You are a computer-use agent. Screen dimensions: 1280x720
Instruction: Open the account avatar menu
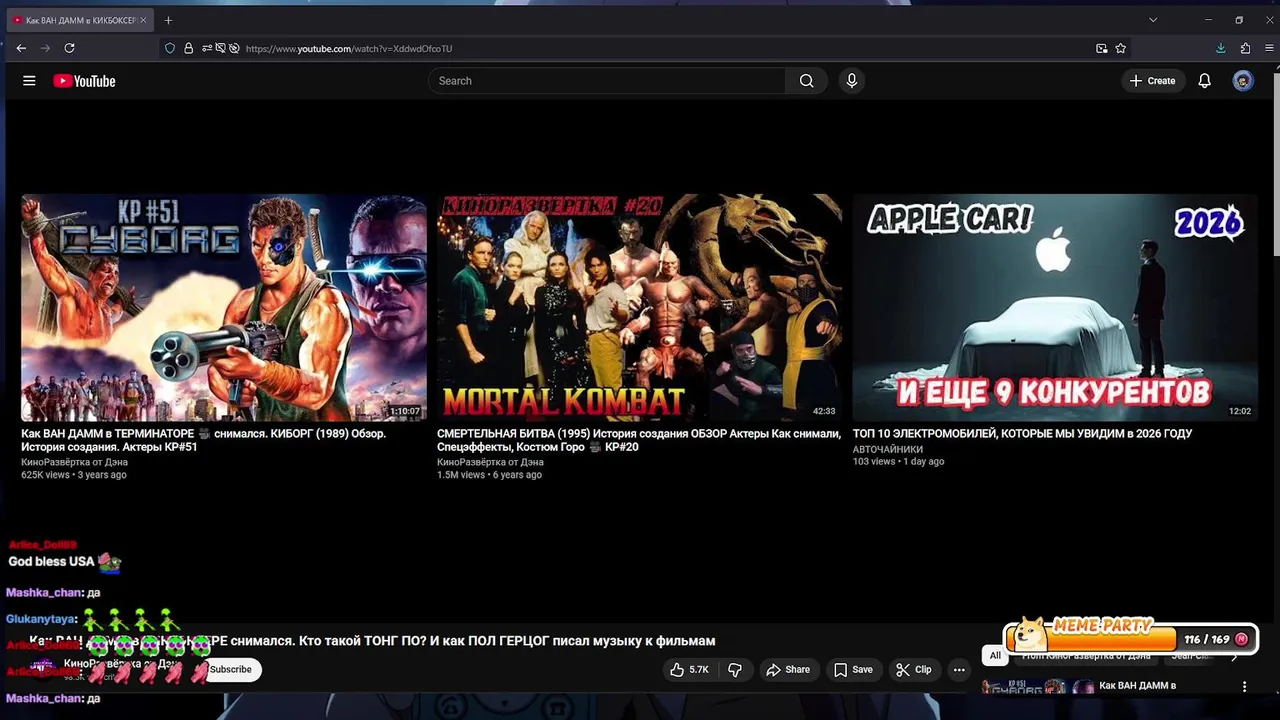pyautogui.click(x=1243, y=81)
